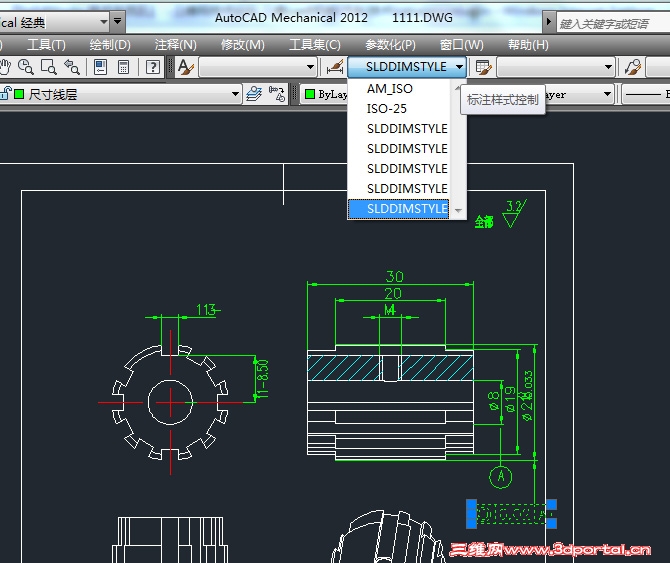Open the Text Style manager icon
The width and height of the screenshot is (670, 563).
tap(186, 67)
